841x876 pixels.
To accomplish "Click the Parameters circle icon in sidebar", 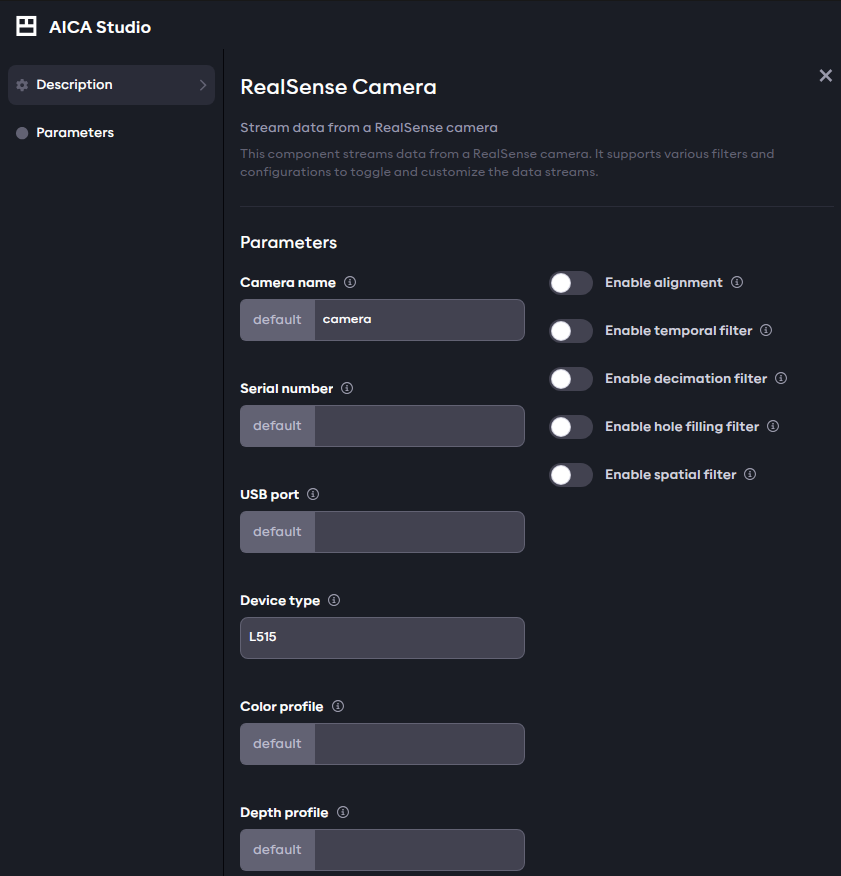I will (22, 133).
